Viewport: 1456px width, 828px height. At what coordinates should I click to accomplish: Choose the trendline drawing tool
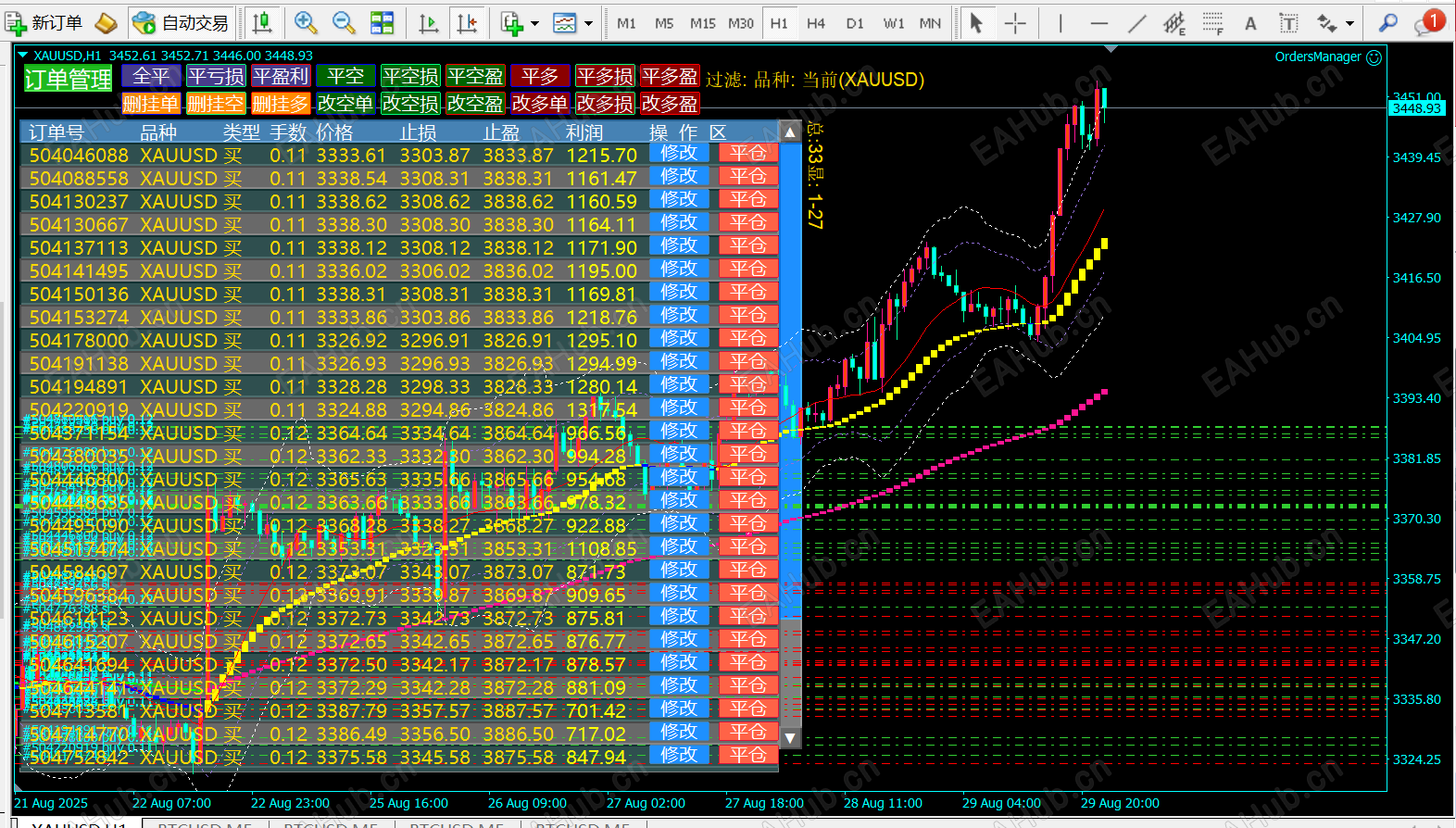[1137, 23]
